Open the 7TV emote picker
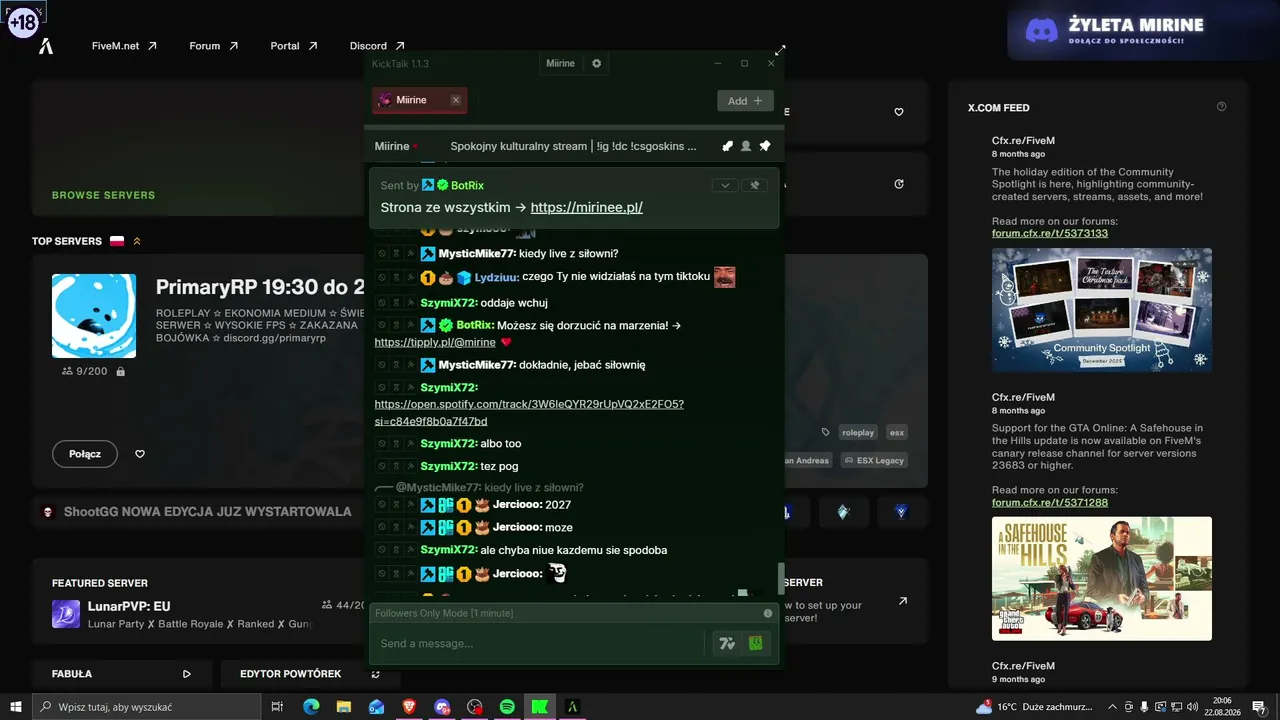The image size is (1280, 720). (x=727, y=644)
